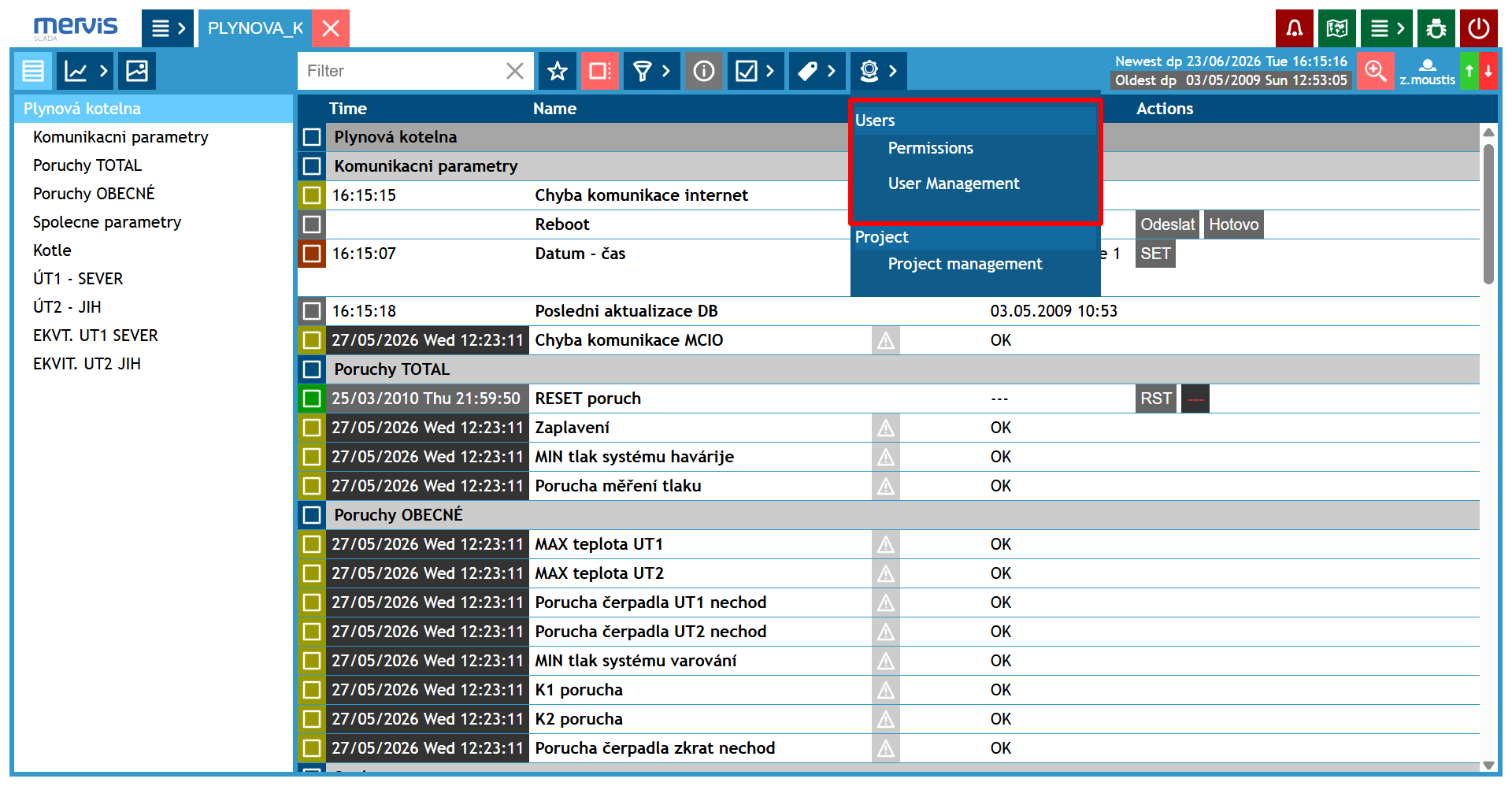
Task: Click the green up arrow
Action: tap(1469, 71)
